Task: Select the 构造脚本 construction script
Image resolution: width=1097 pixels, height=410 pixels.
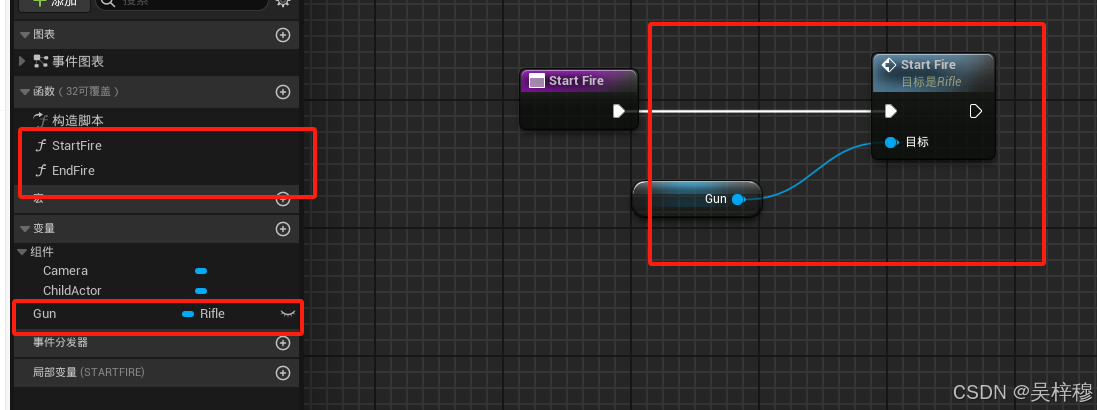Action: (78, 120)
